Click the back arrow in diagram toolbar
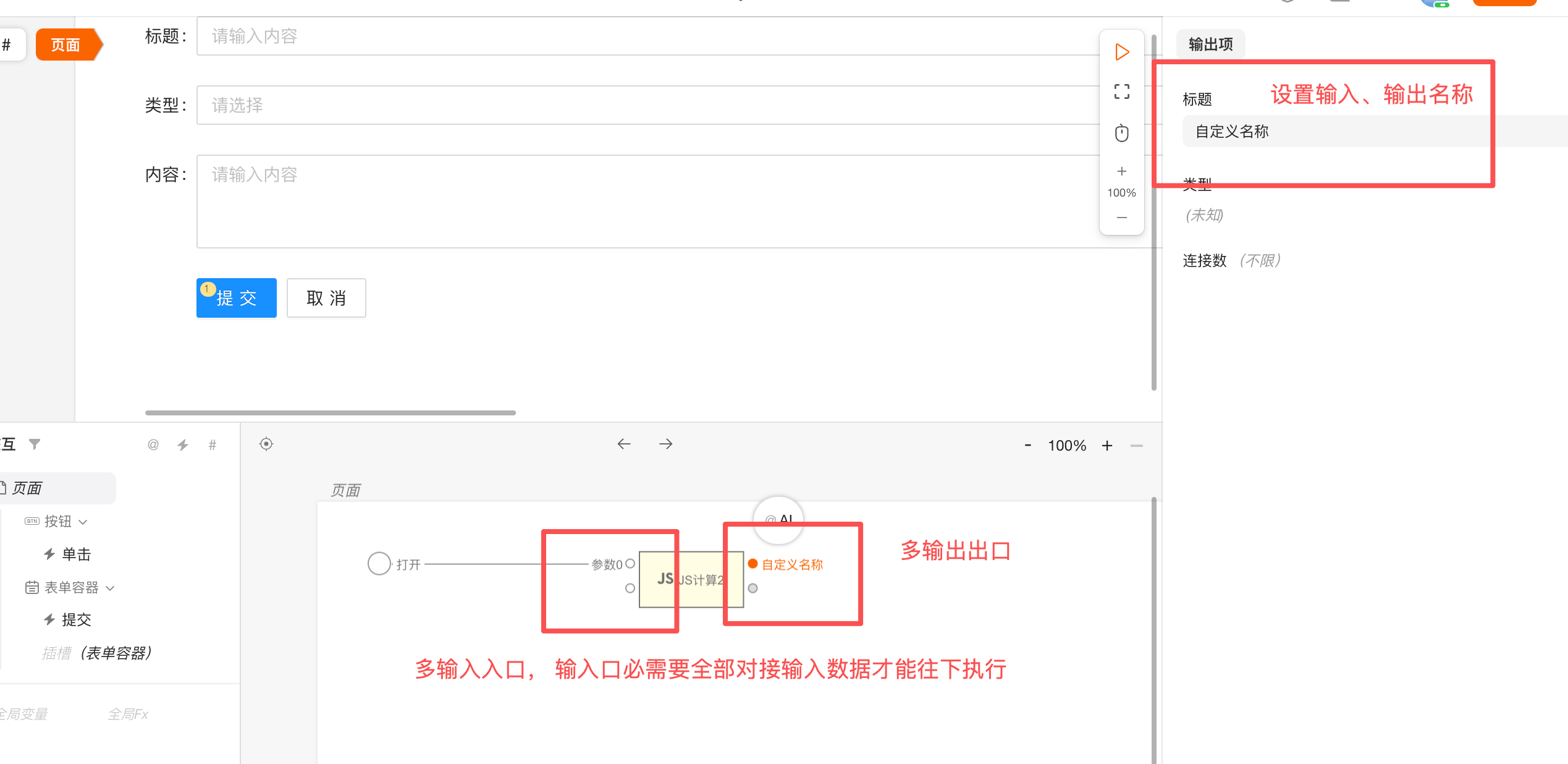Screen dimensions: 1568x764 click(x=624, y=444)
